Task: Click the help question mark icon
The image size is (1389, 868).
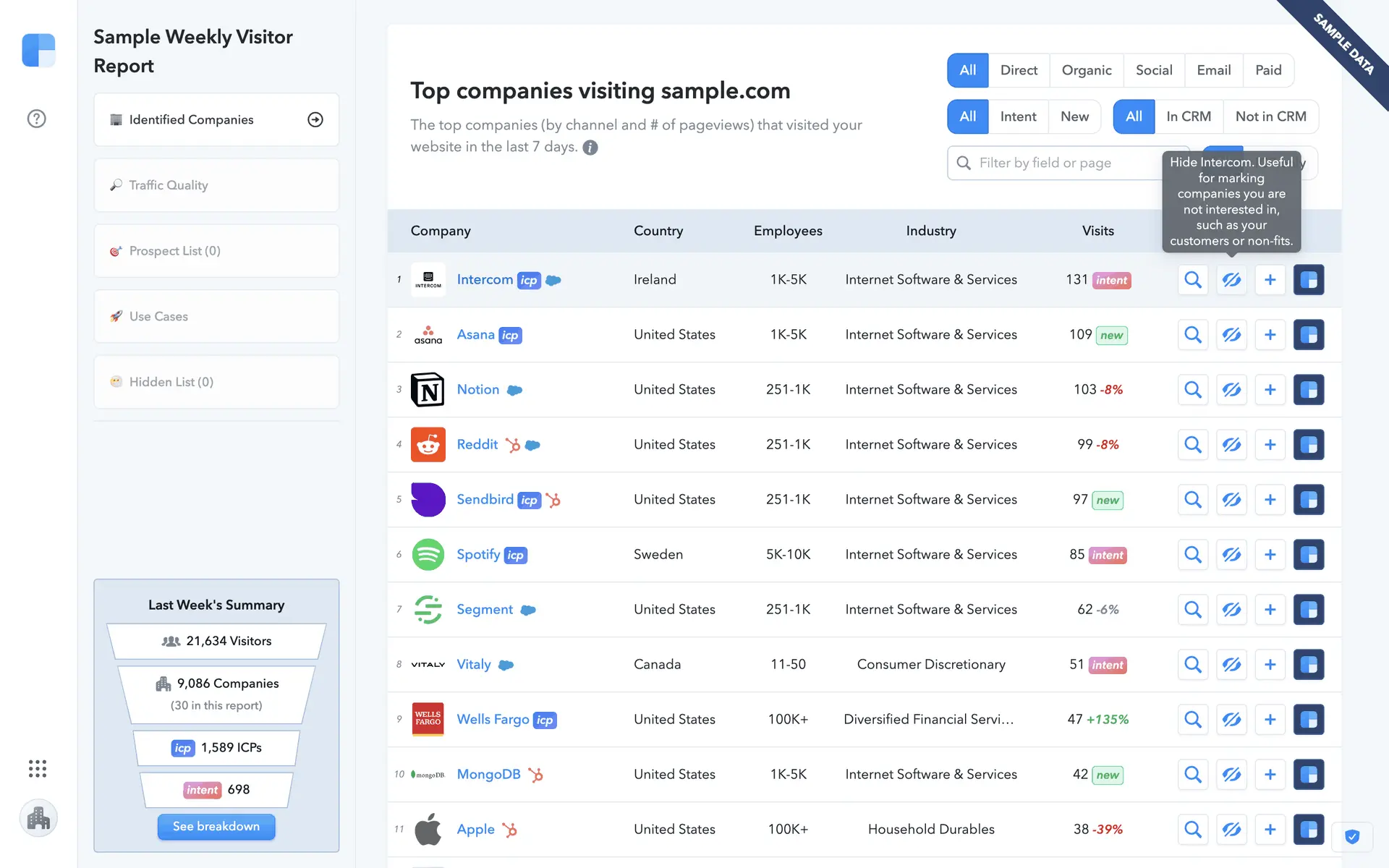Action: coord(36,119)
